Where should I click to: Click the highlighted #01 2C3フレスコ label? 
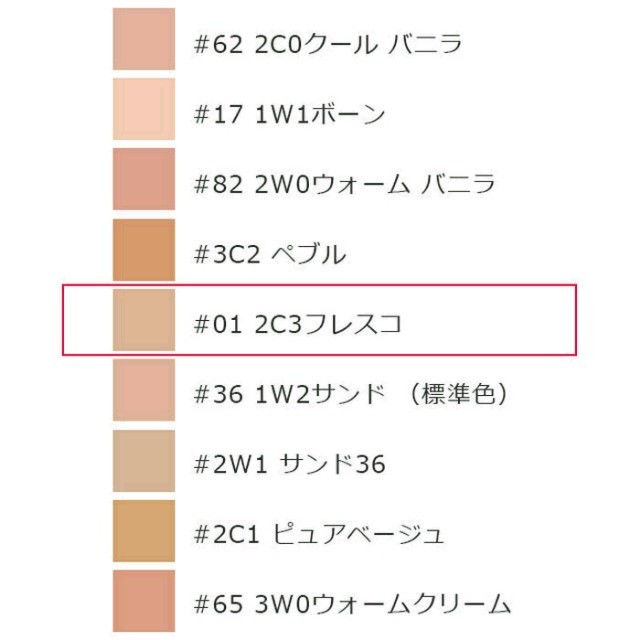pyautogui.click(x=298, y=324)
